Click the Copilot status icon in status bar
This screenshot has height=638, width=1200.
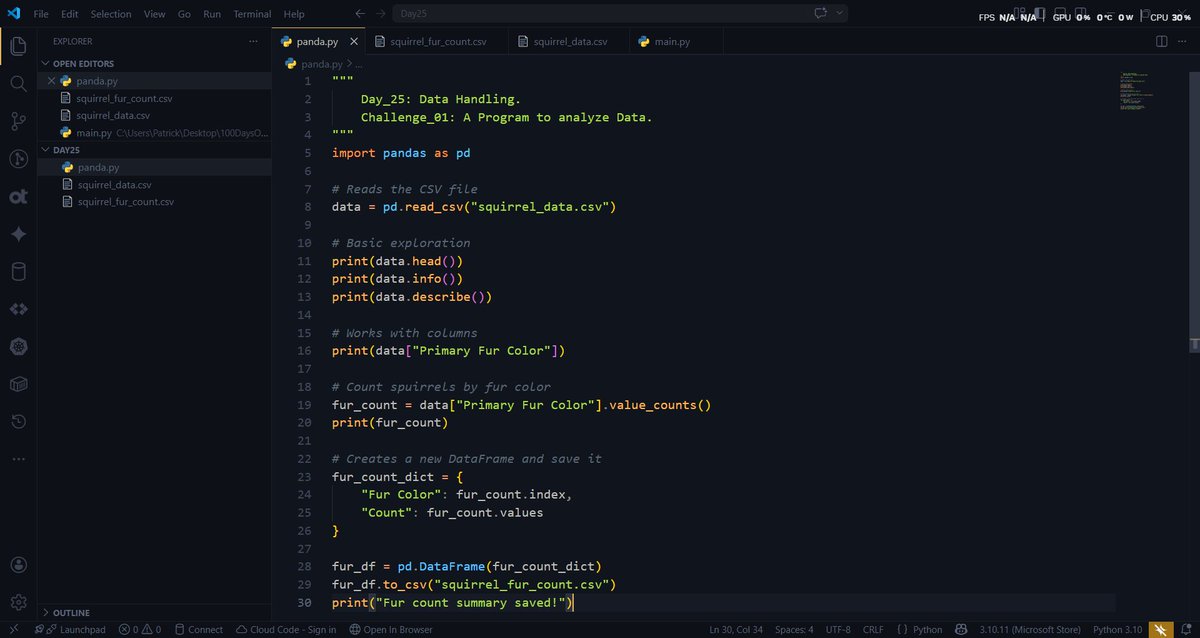coord(961,629)
